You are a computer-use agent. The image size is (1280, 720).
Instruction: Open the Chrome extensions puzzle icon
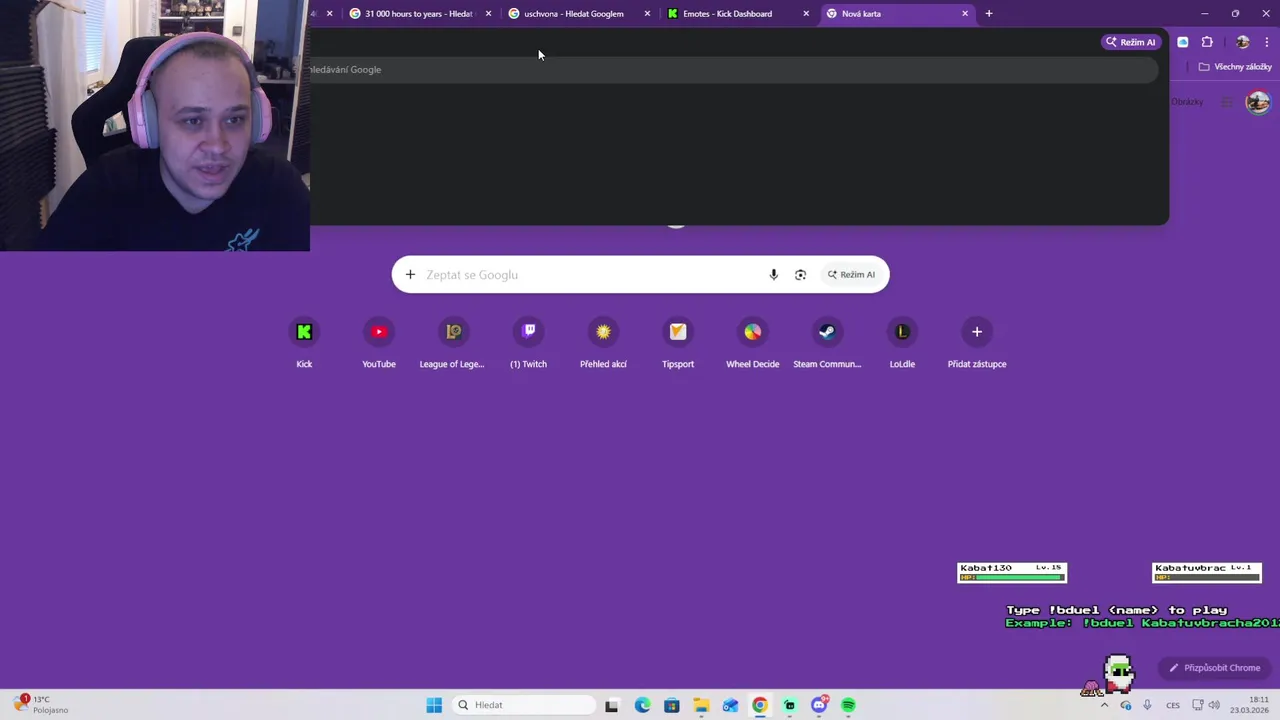(x=1207, y=42)
